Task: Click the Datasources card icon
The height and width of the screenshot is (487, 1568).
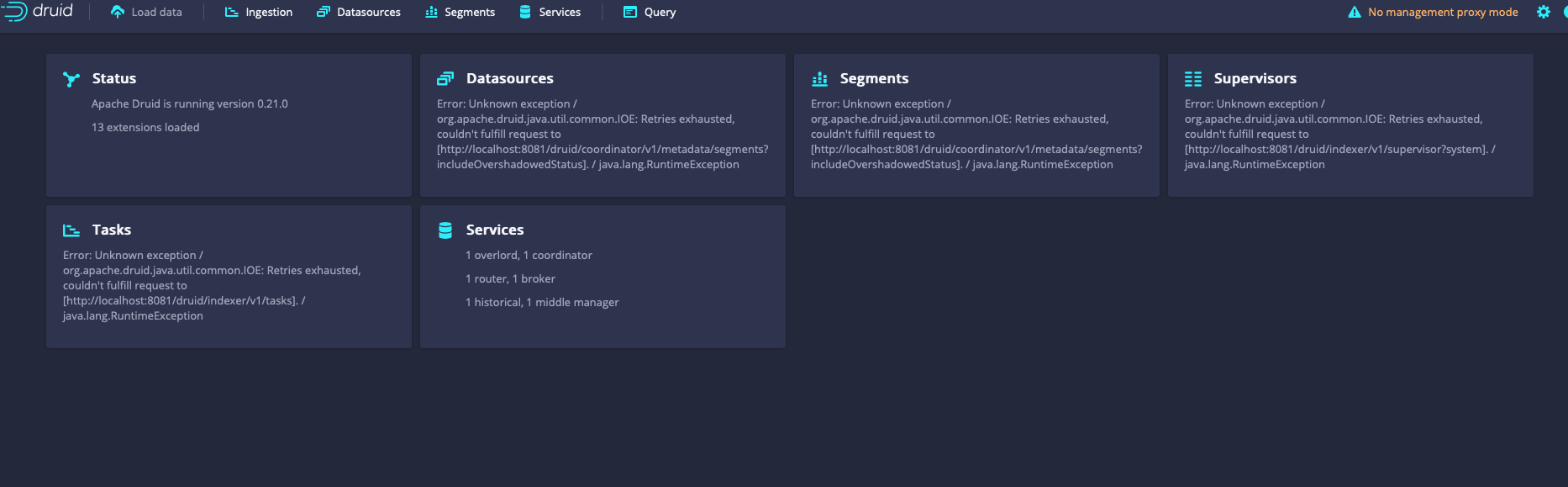Action: (x=445, y=79)
